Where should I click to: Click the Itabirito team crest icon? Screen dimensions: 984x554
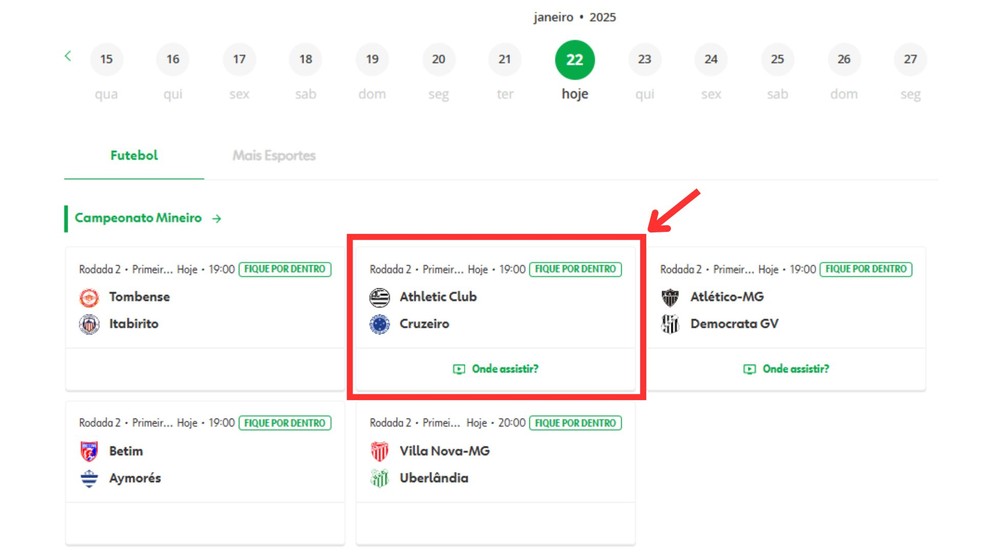(89, 324)
